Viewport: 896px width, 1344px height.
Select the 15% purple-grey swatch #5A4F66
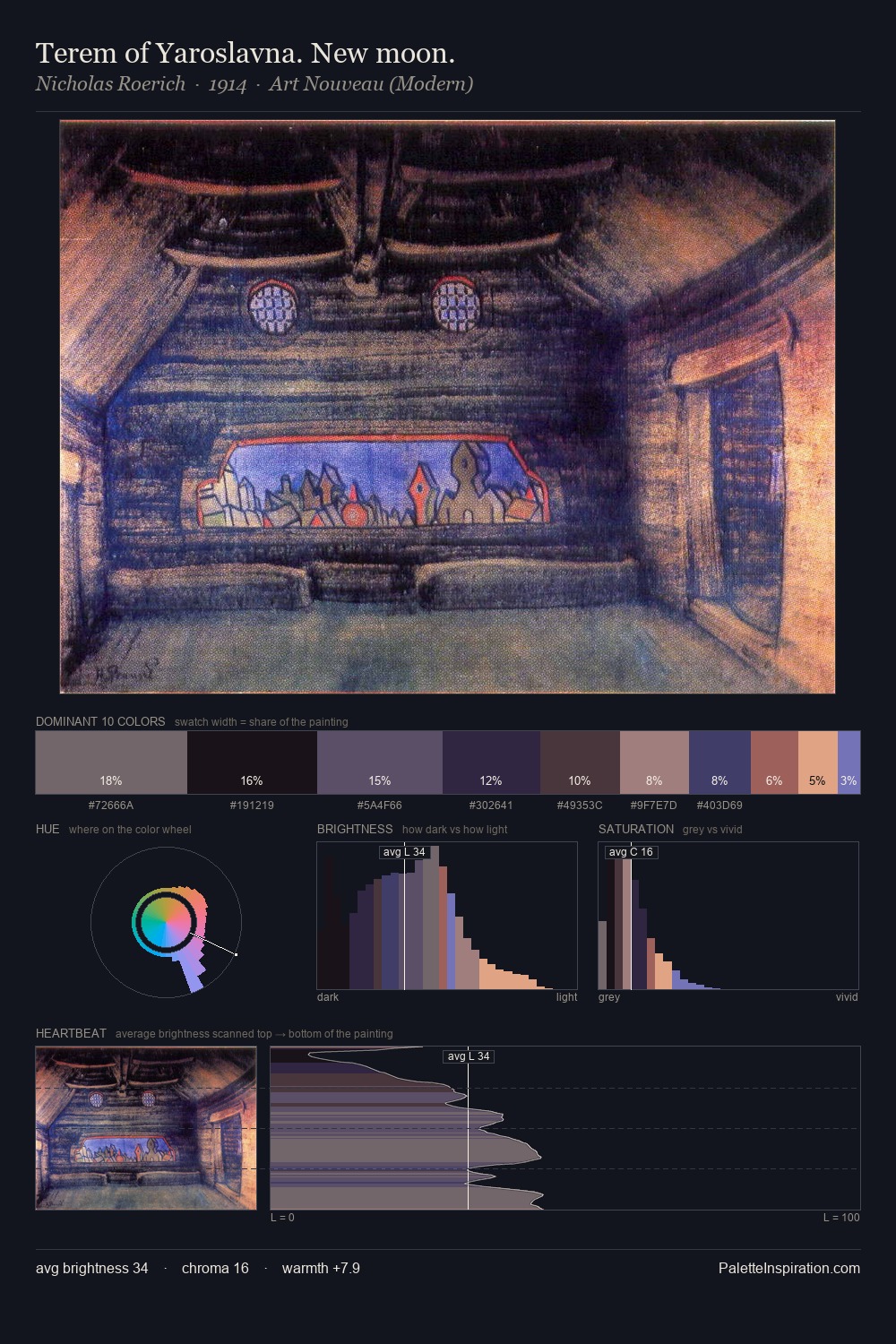(380, 762)
